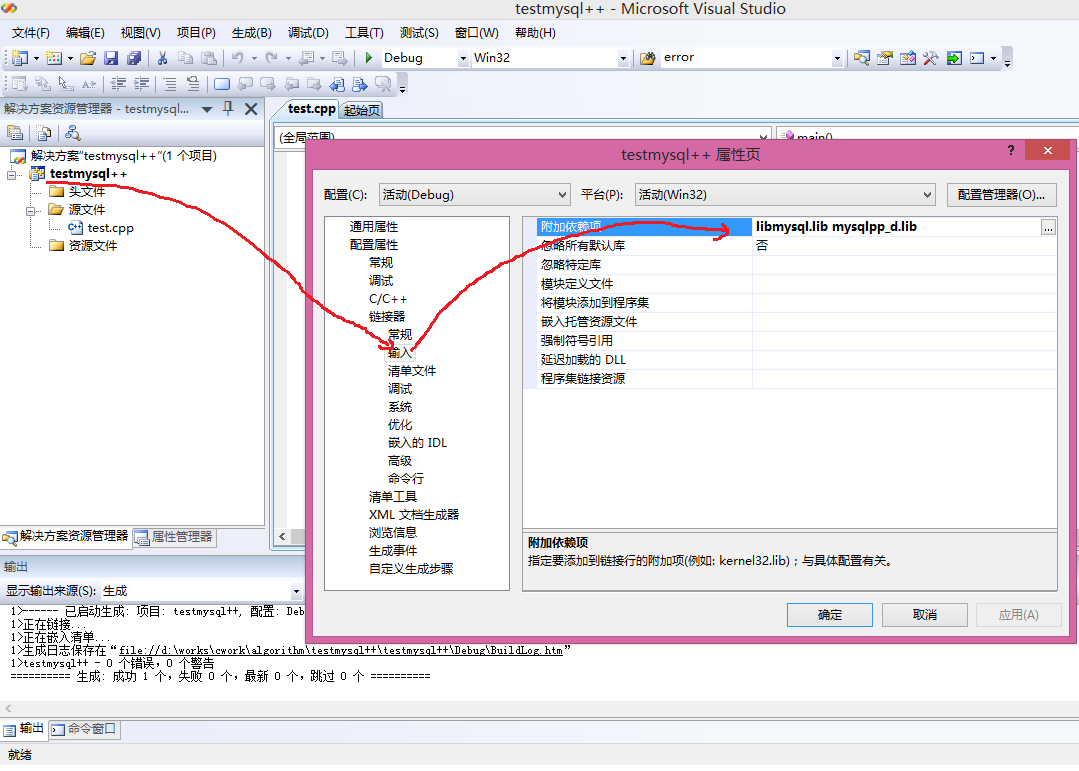Click the green Start Debugging arrow

pyautogui.click(x=369, y=58)
